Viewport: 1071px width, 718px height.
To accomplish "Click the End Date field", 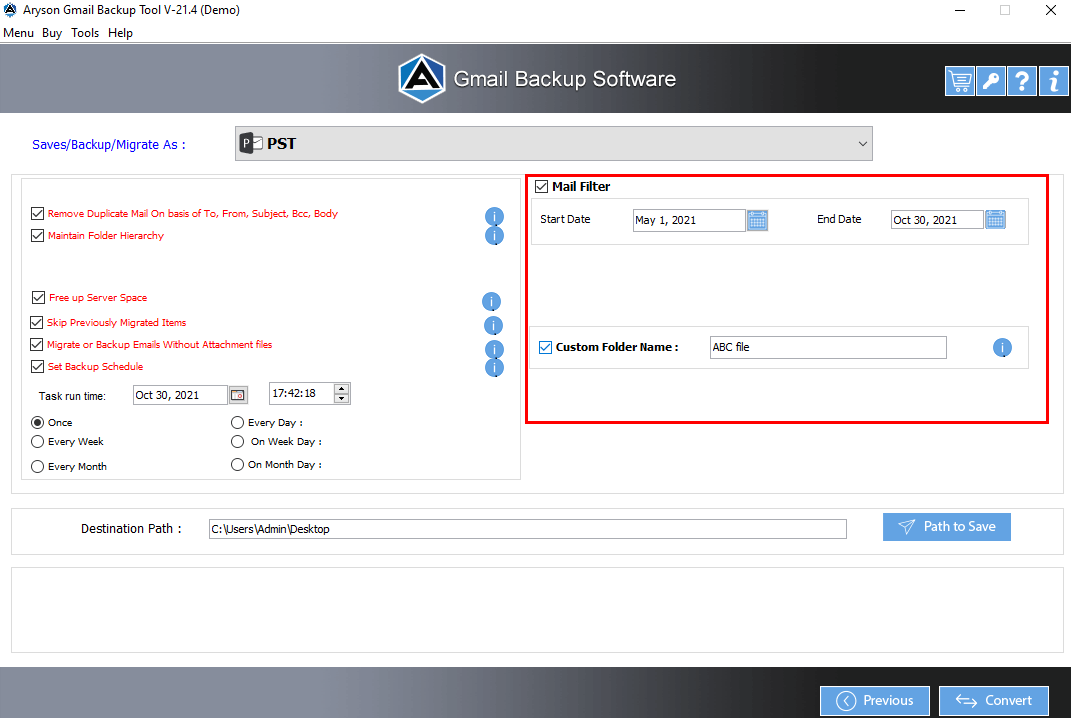I will [936, 220].
